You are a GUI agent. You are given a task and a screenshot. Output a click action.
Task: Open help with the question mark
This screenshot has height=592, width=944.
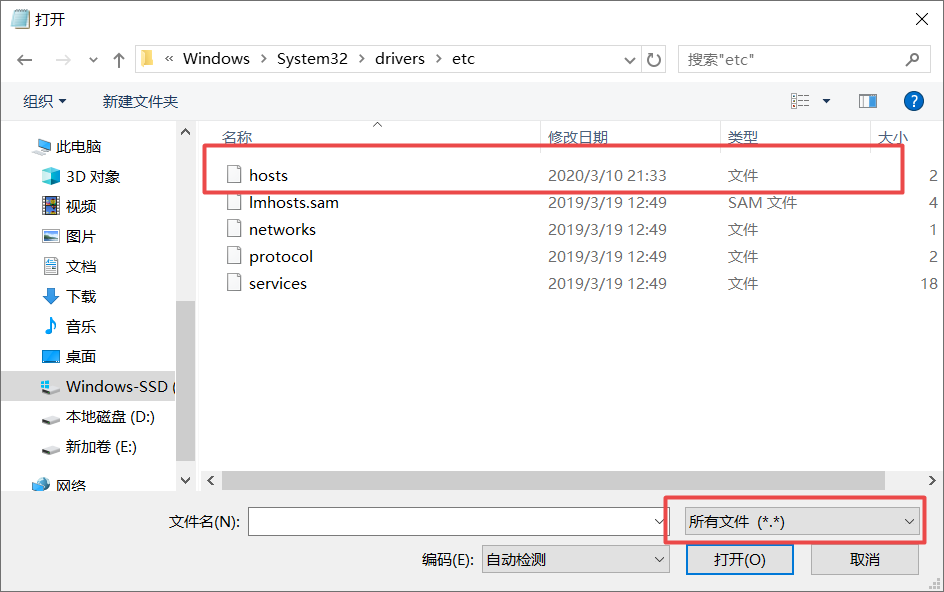913,101
